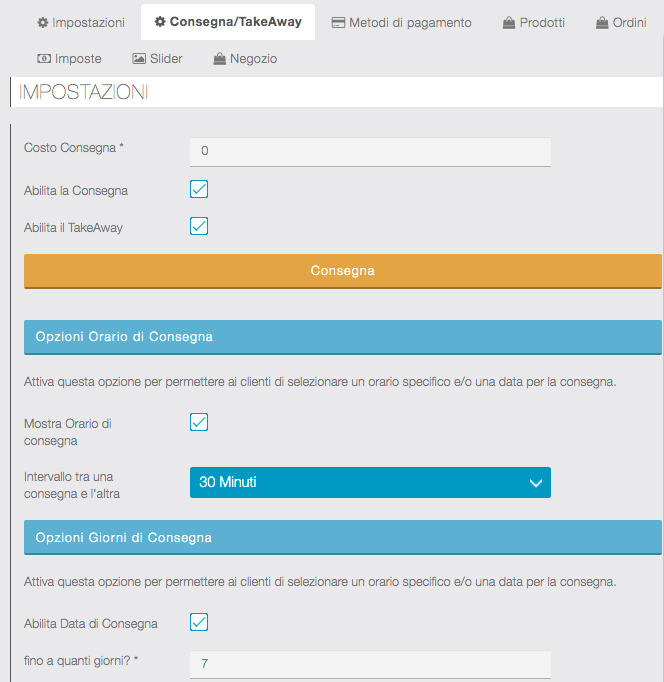Click the image icon next to Slider
Image resolution: width=664 pixels, height=682 pixels.
tap(139, 59)
